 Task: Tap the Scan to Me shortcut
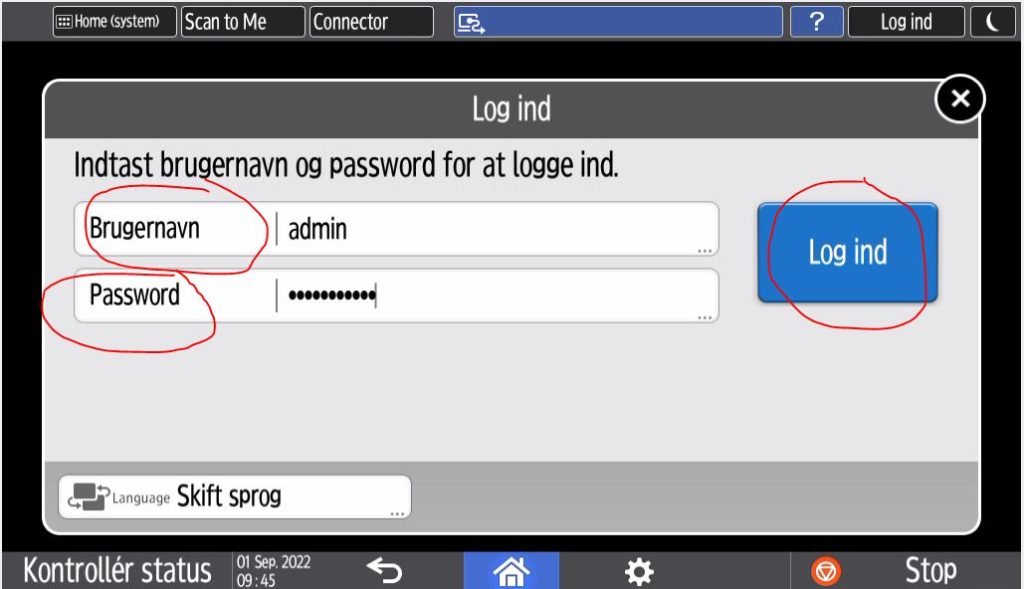pyautogui.click(x=242, y=22)
